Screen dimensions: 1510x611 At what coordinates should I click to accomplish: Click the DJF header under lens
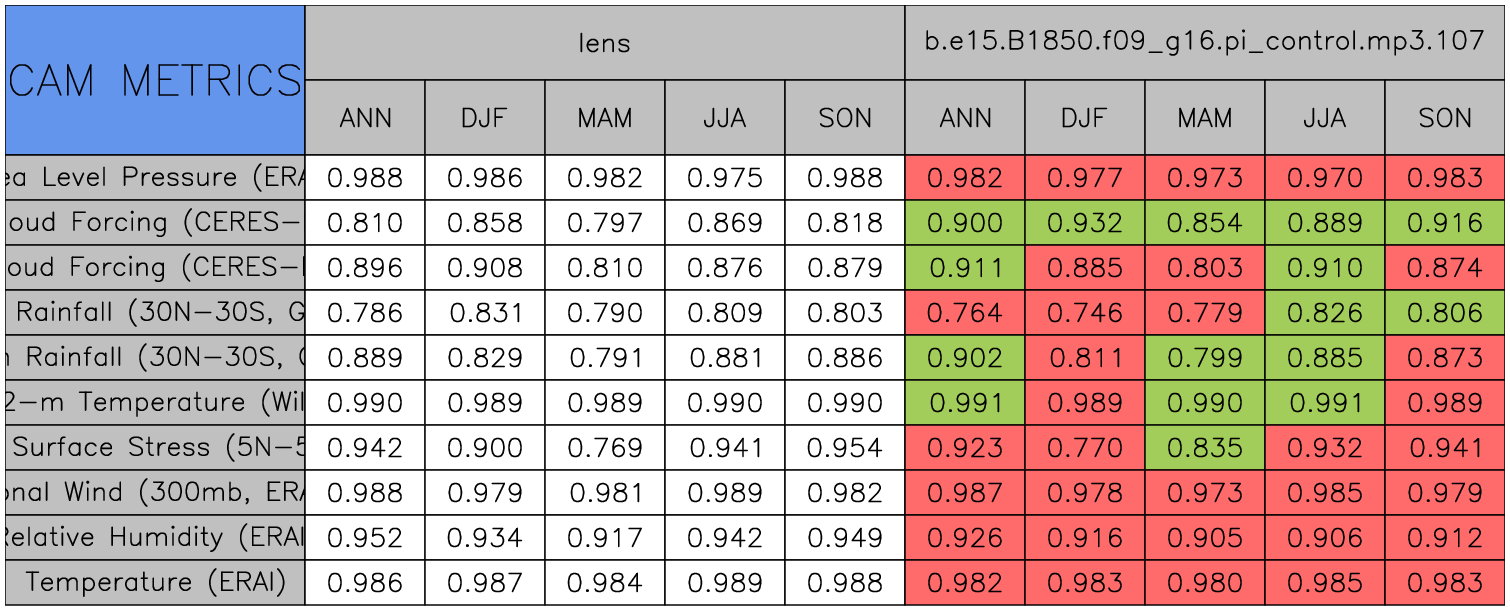485,118
